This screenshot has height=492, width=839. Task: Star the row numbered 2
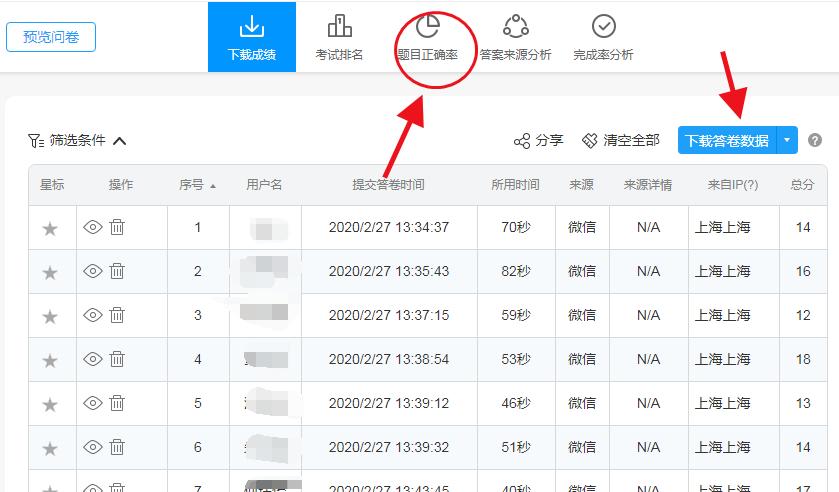coord(50,273)
